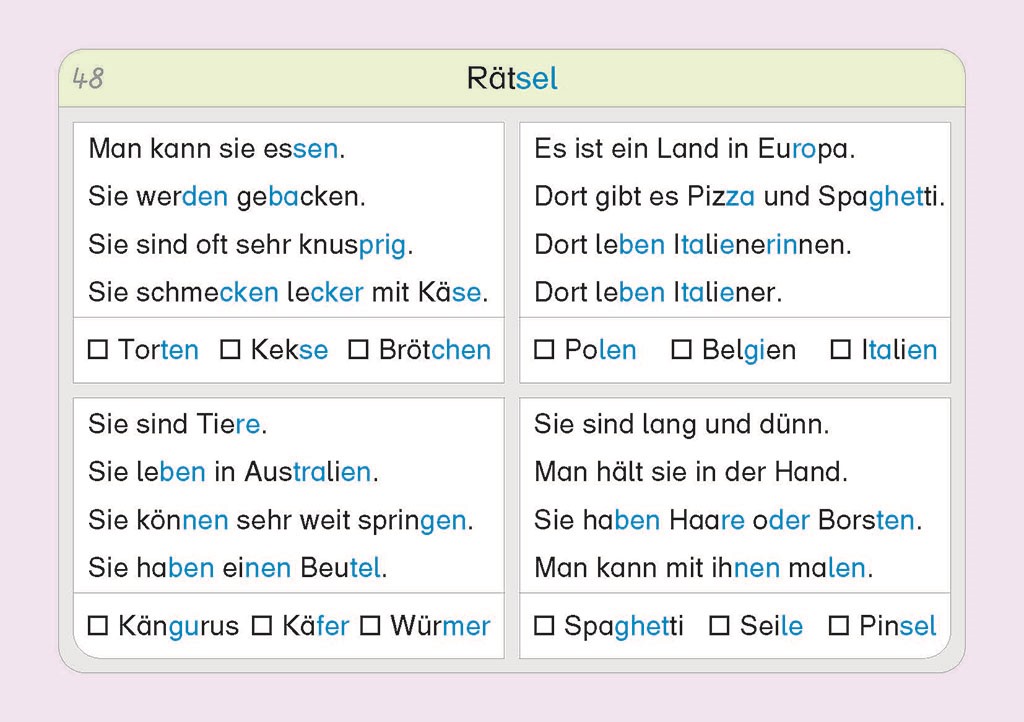Viewport: 1024px width, 722px height.
Task: Click "Man kann mit ihnen malen." line
Action: pyautogui.click(x=704, y=568)
